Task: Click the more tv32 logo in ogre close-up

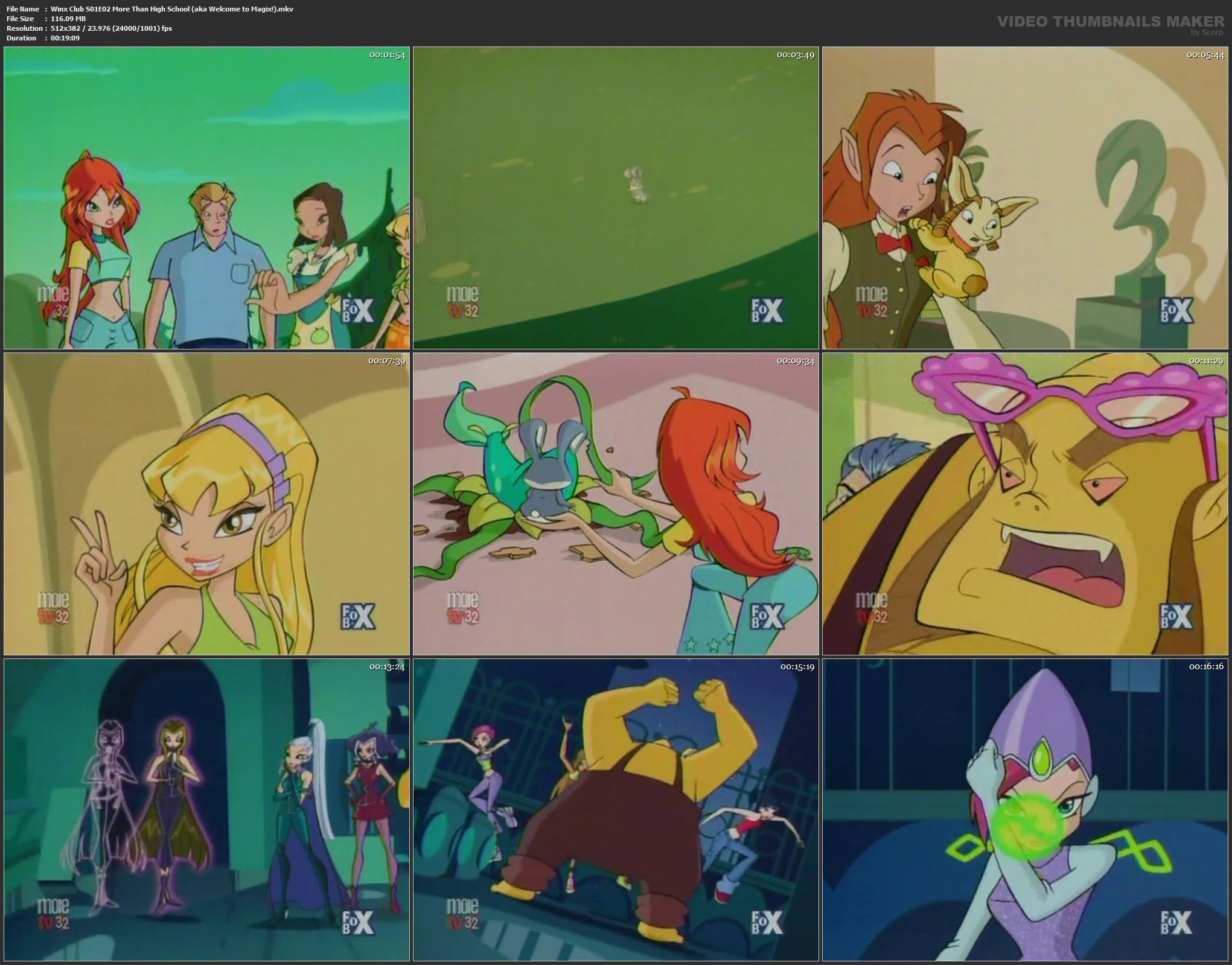Action: [872, 608]
